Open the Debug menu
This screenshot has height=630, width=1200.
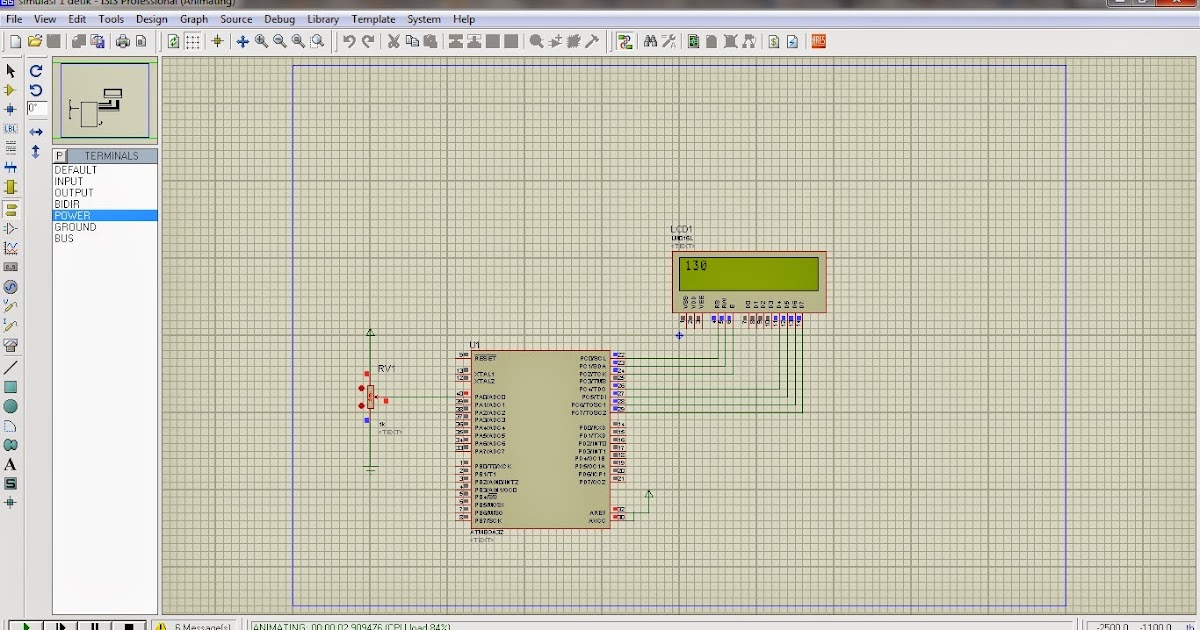(x=279, y=19)
